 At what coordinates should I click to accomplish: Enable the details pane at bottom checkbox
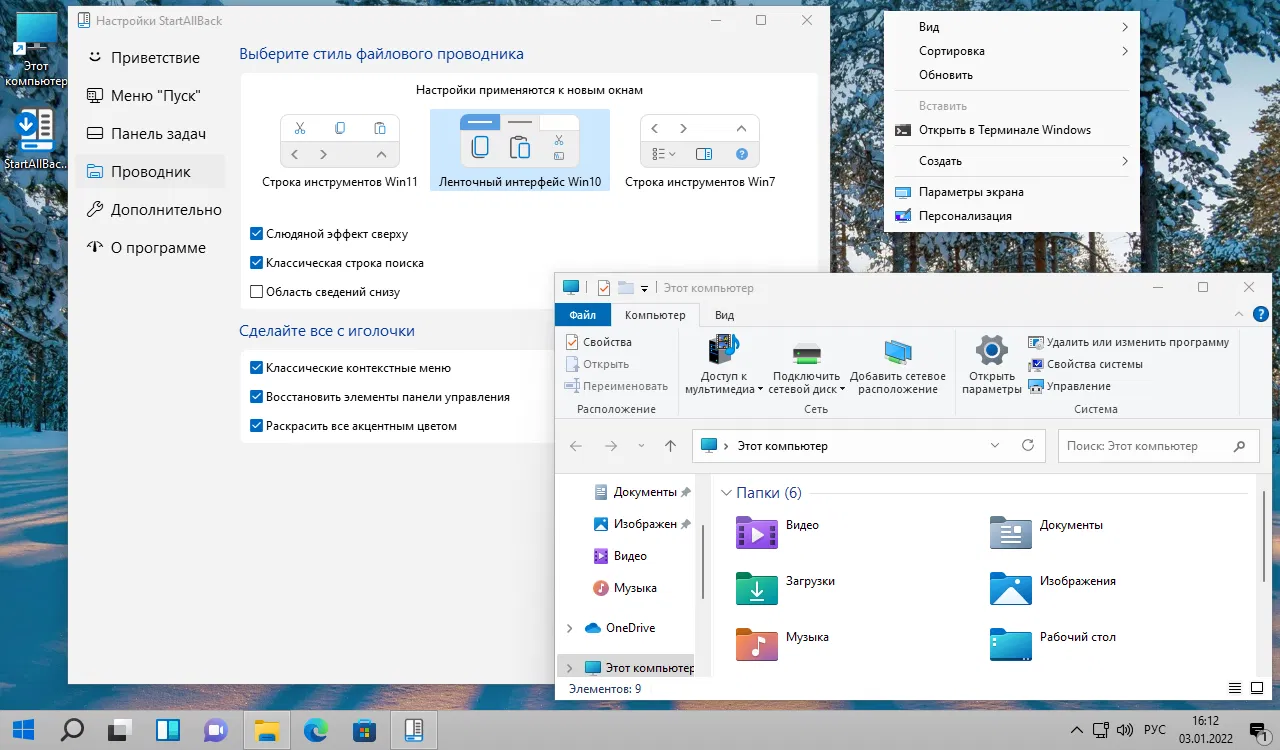257,292
